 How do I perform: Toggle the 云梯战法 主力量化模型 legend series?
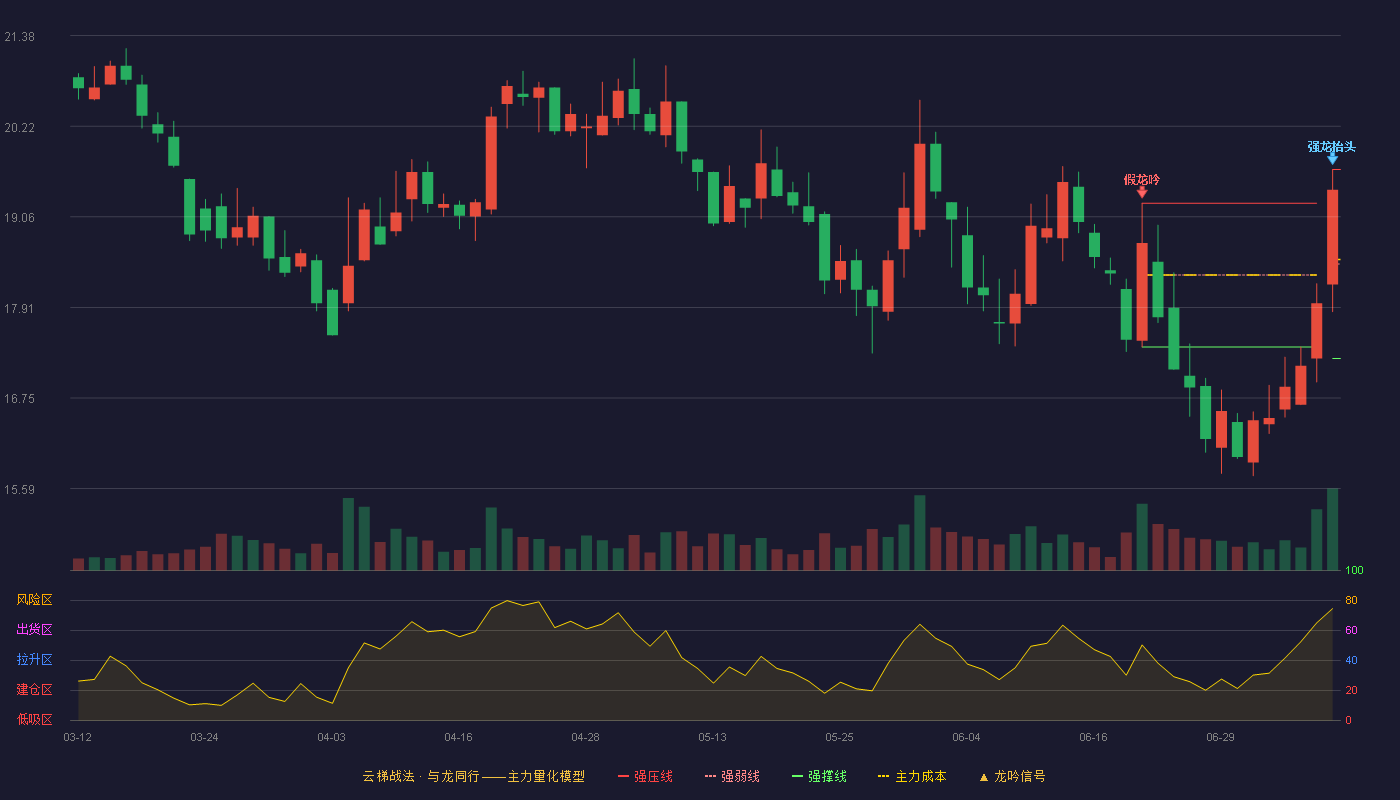[473, 776]
